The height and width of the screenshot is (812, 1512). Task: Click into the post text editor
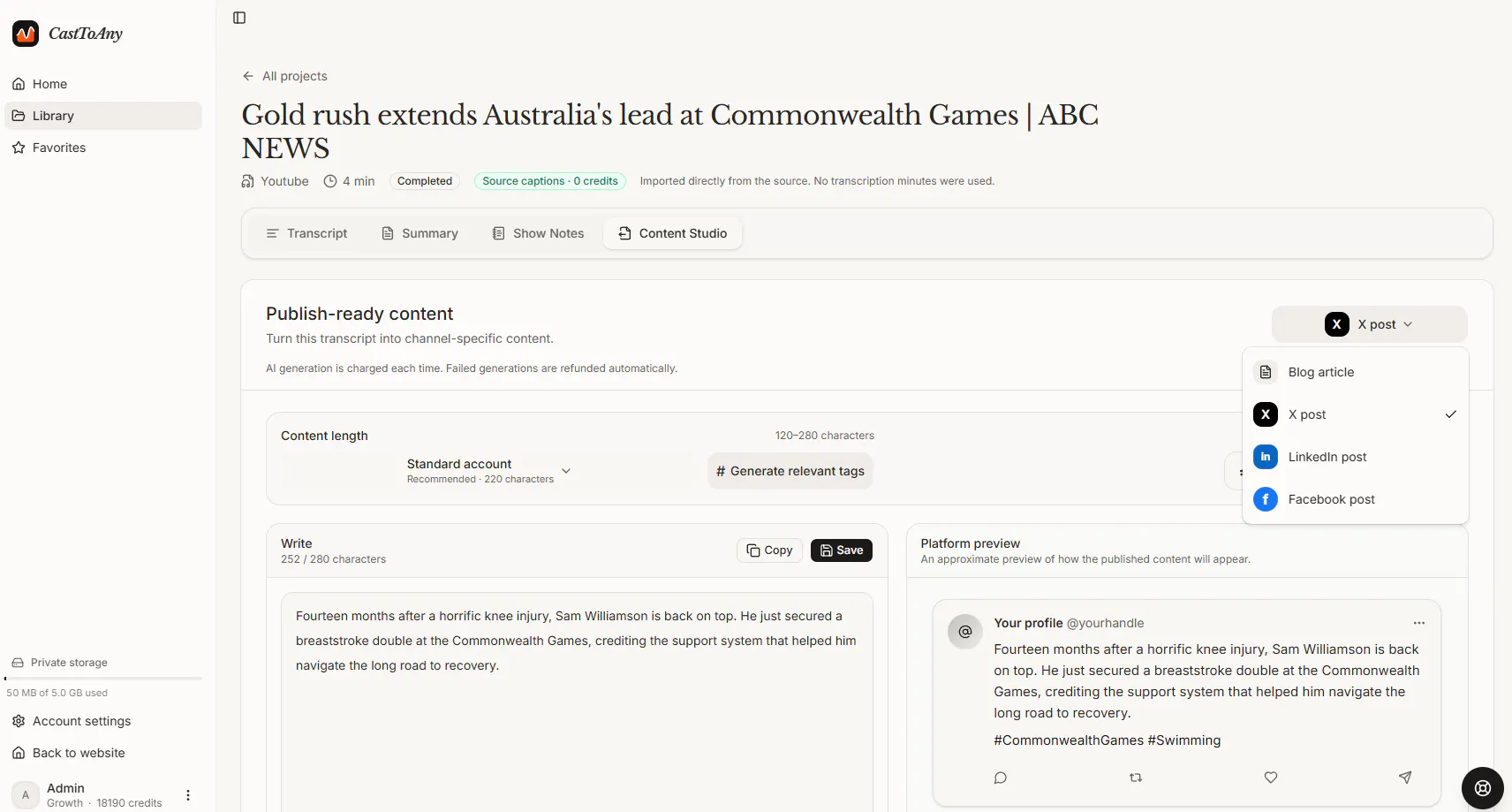[577, 702]
